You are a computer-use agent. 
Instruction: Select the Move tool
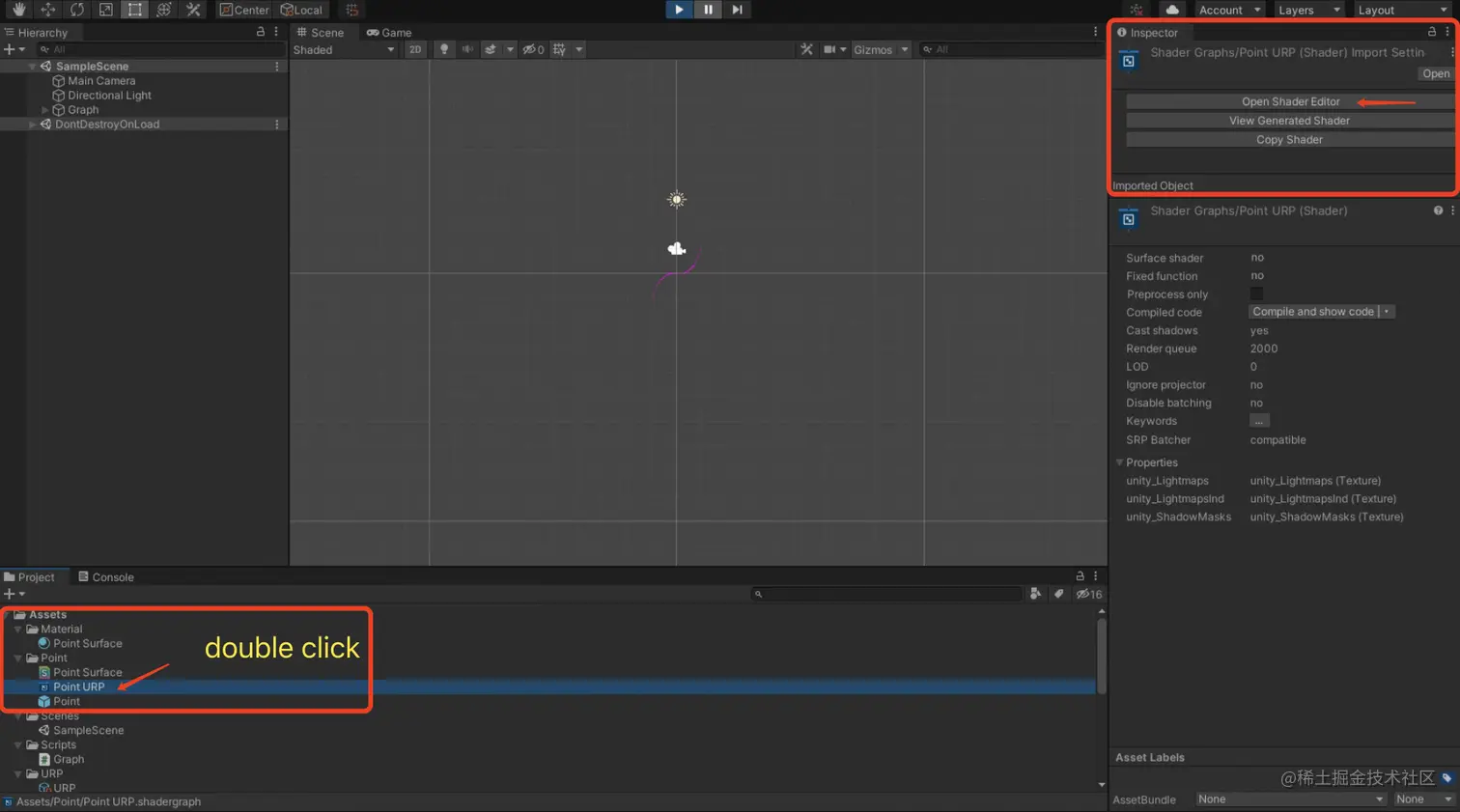(47, 10)
